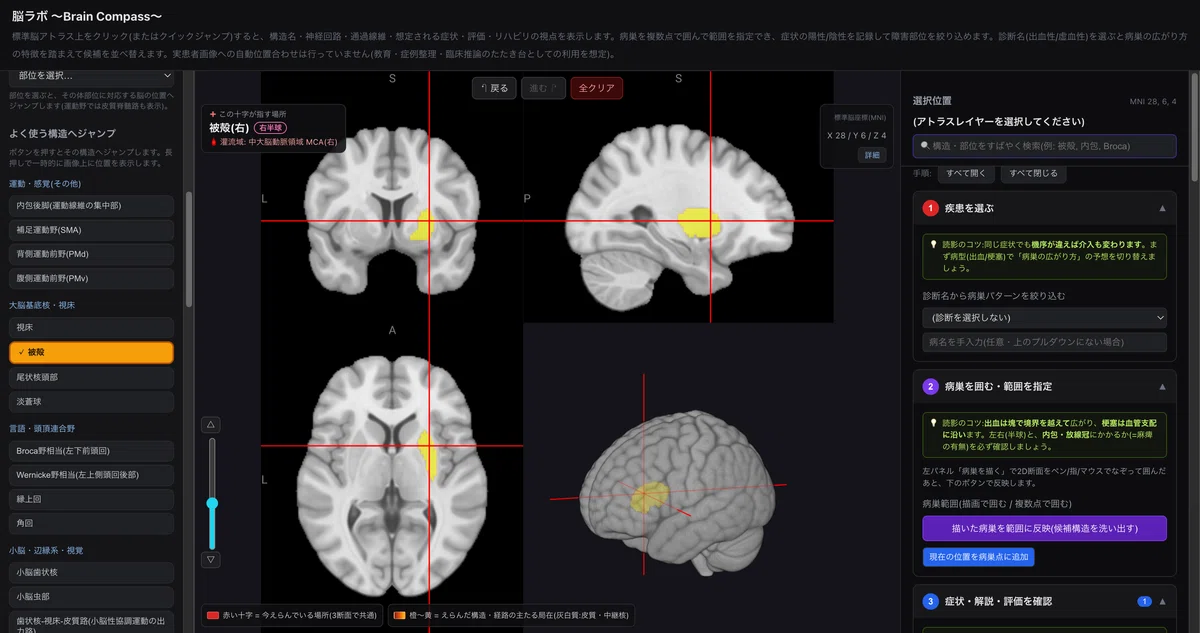
Task: Open the 部位を選択 dropdown
Action: coord(92,75)
